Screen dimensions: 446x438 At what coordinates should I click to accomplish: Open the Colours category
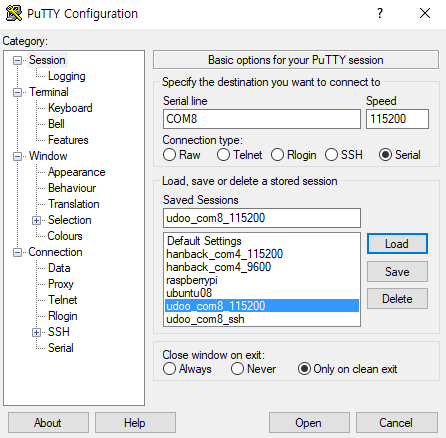(65, 236)
